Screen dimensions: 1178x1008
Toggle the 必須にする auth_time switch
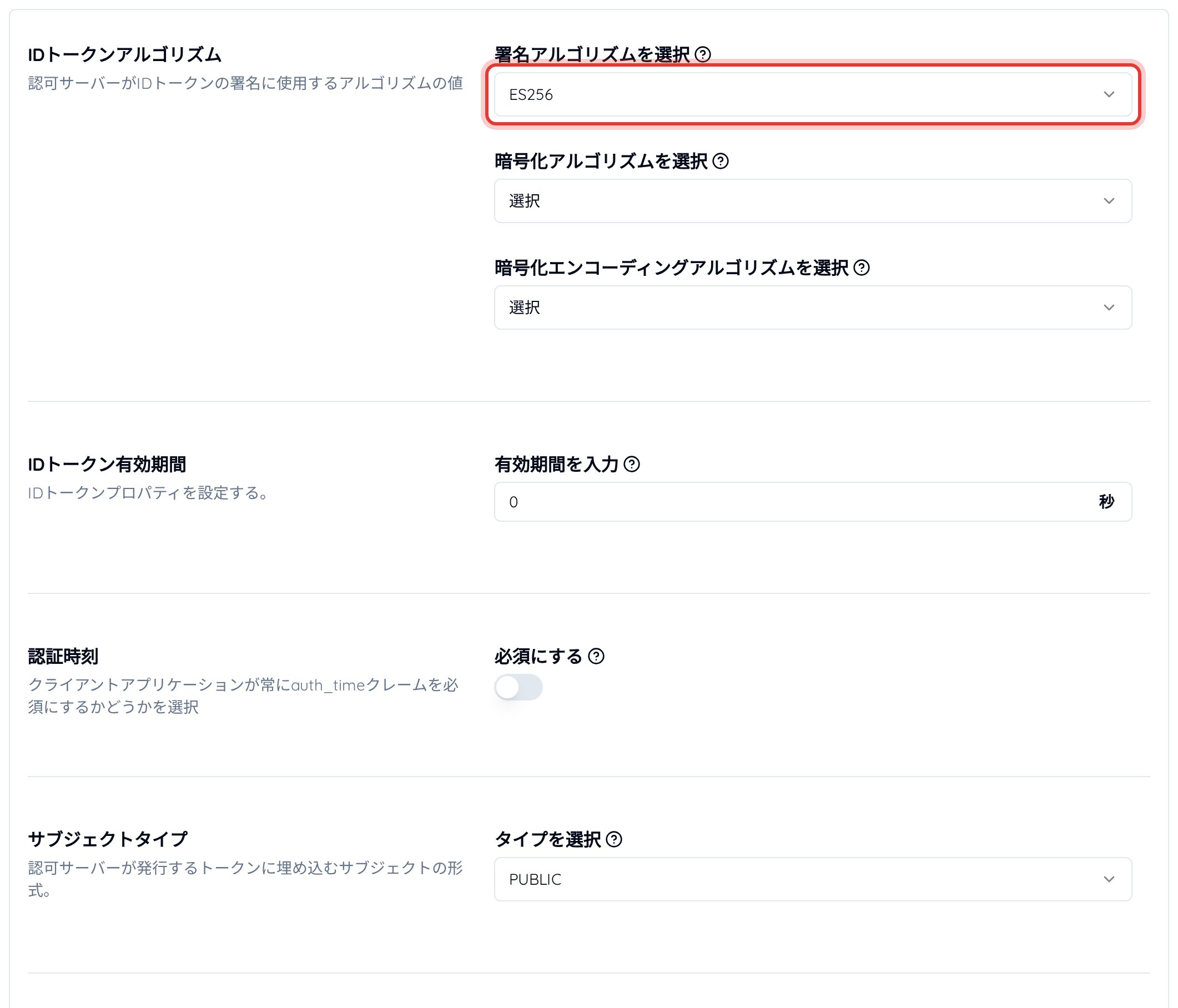tap(518, 687)
